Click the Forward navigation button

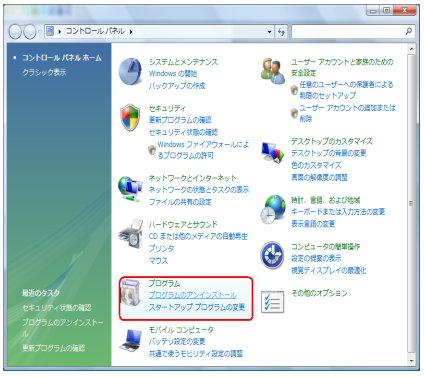point(30,32)
